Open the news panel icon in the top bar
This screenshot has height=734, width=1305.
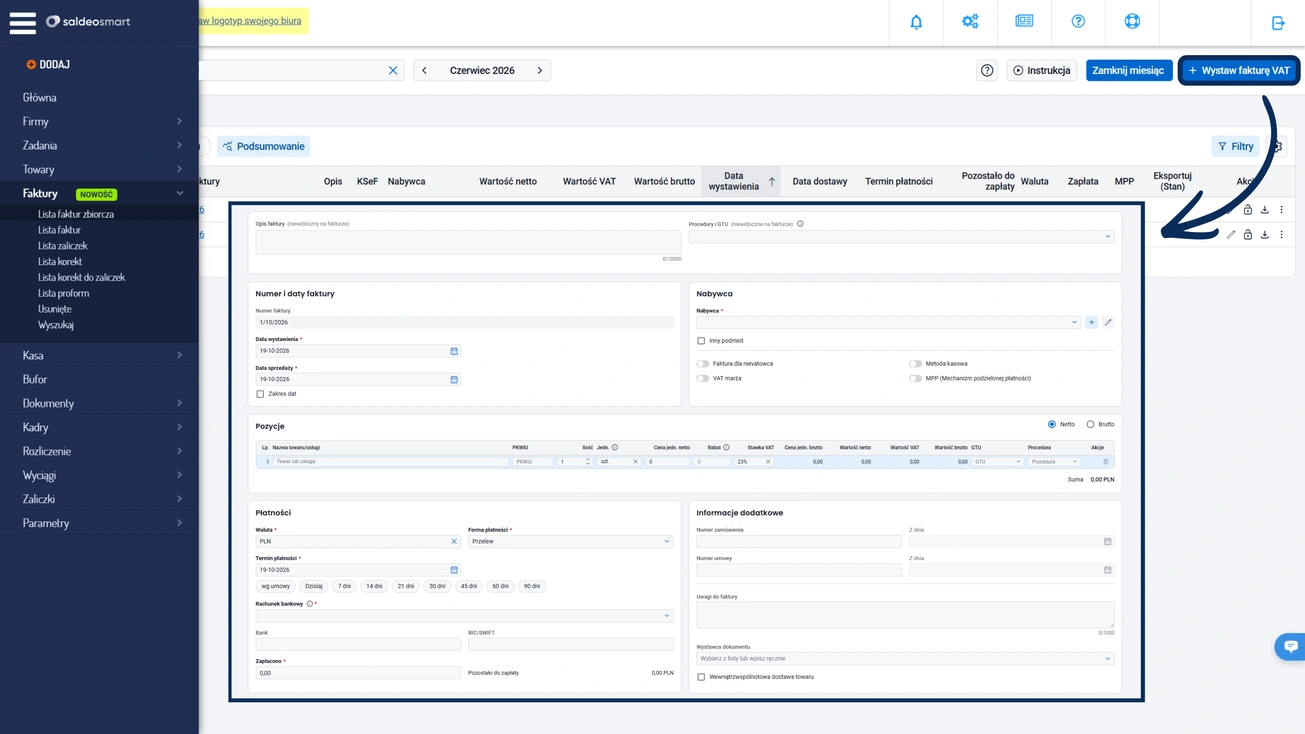pos(1024,21)
